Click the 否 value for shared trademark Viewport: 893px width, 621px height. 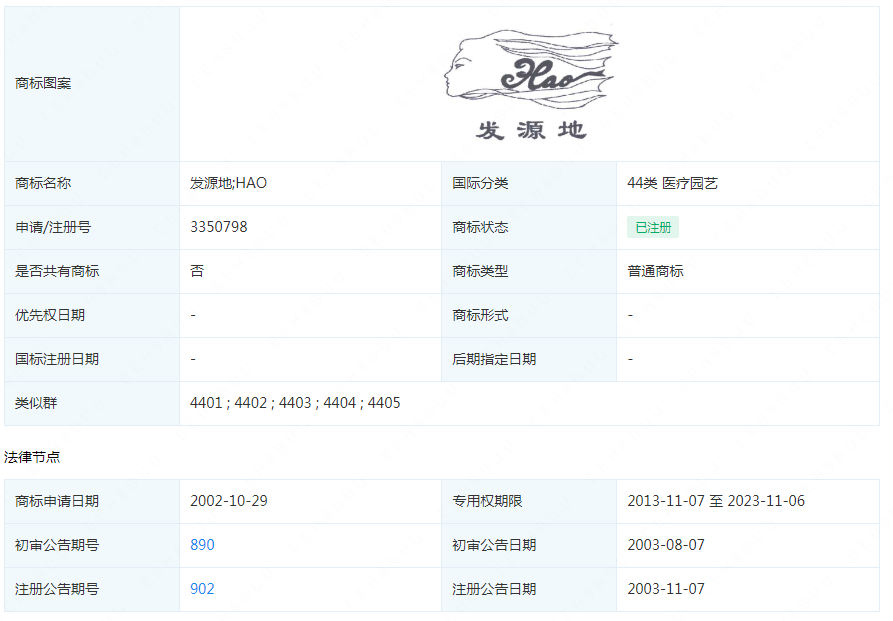197,271
